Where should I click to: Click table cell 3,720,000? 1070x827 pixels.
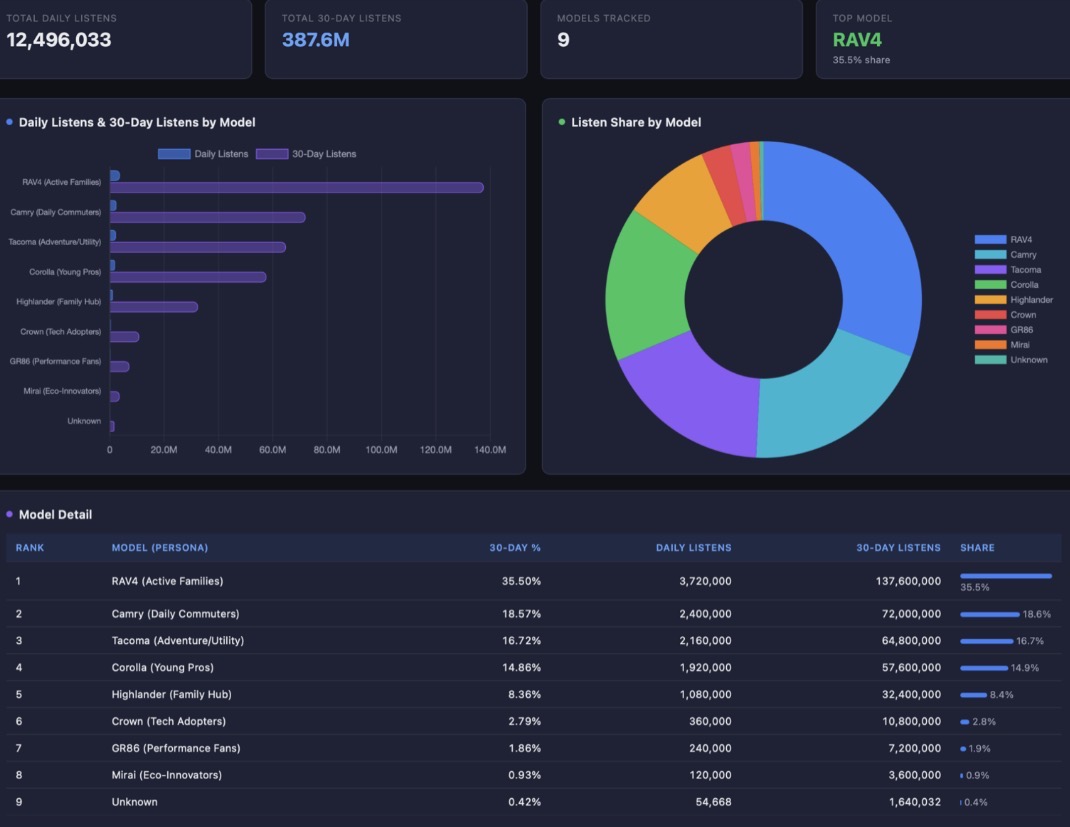pyautogui.click(x=705, y=581)
